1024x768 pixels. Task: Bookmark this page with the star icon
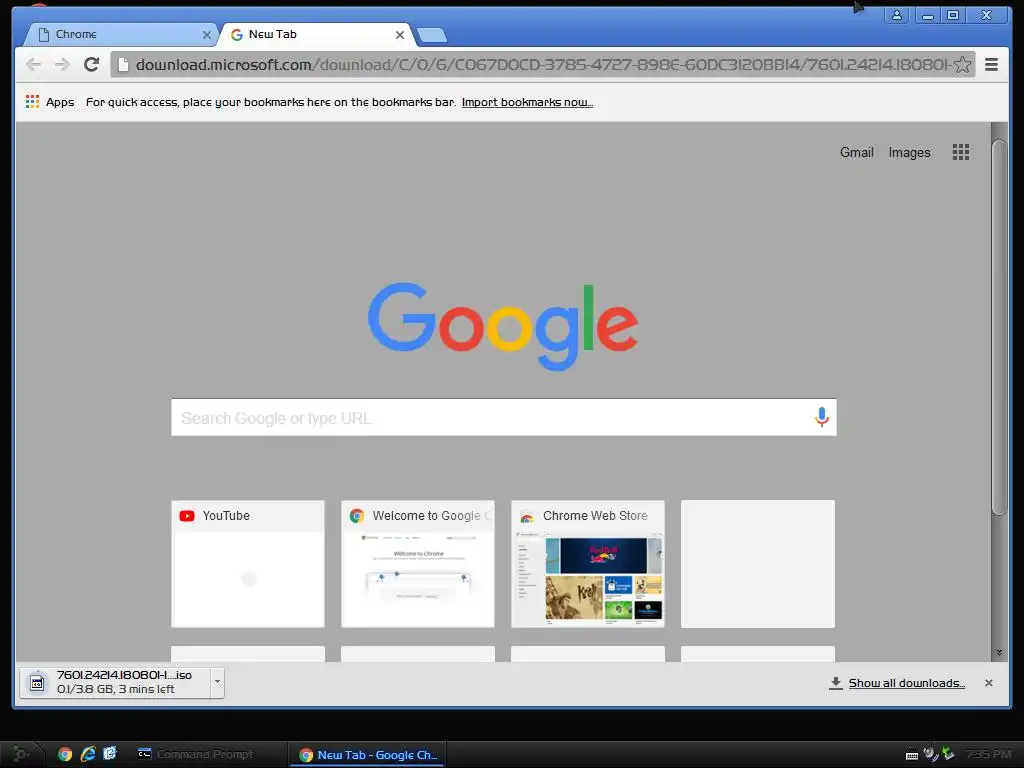point(961,65)
